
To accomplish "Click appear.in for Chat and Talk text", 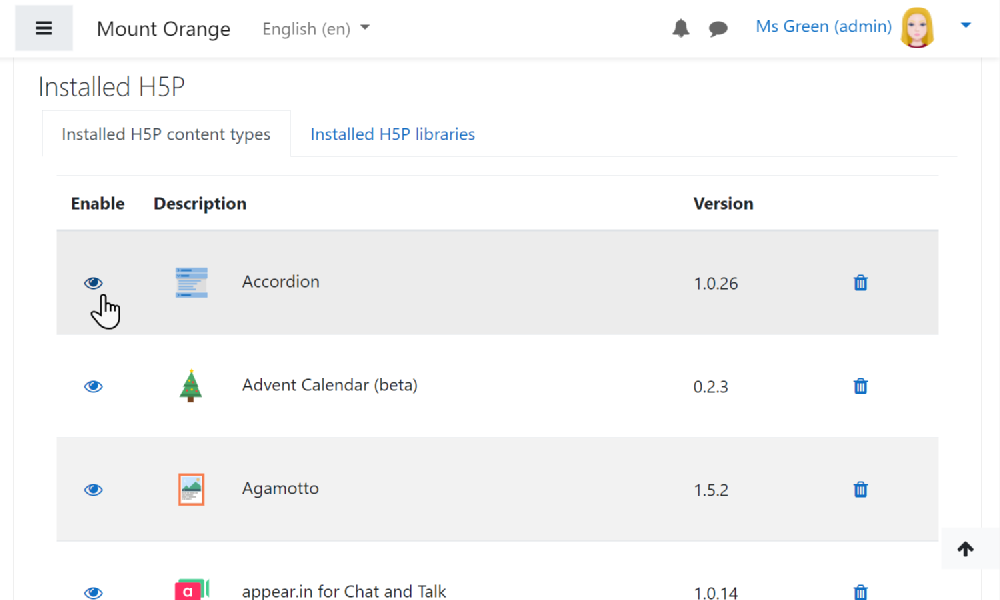I will [x=344, y=591].
